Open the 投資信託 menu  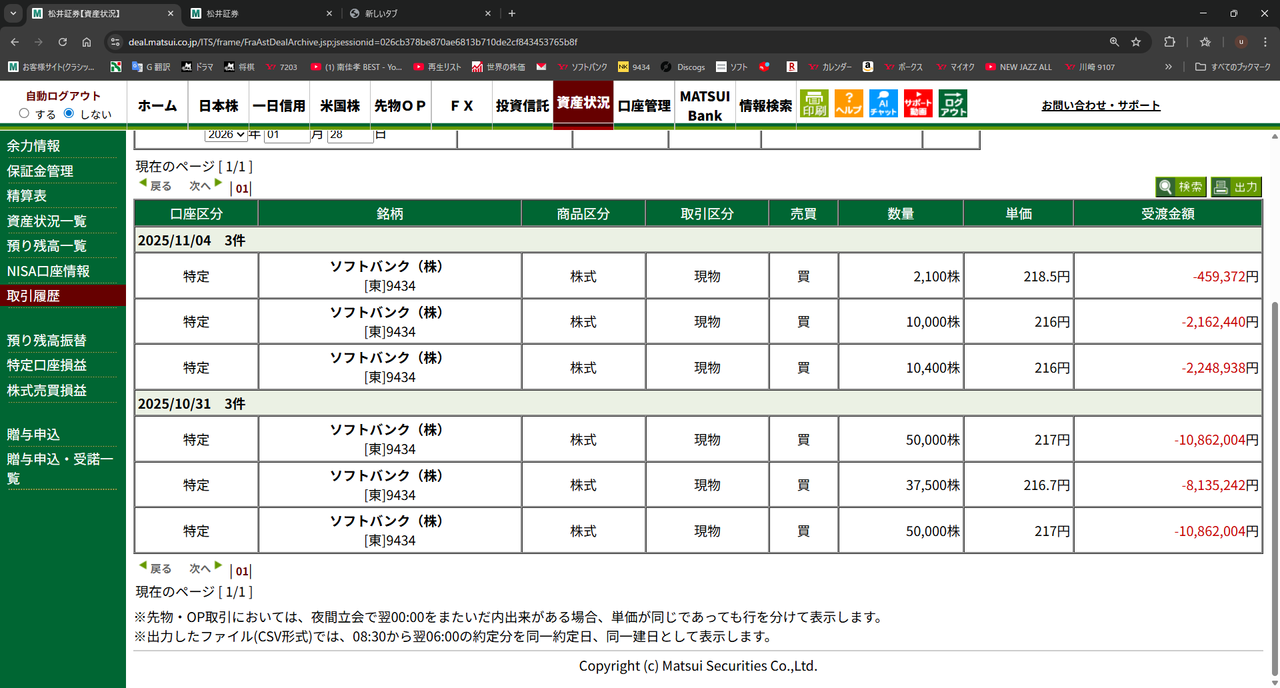click(522, 105)
